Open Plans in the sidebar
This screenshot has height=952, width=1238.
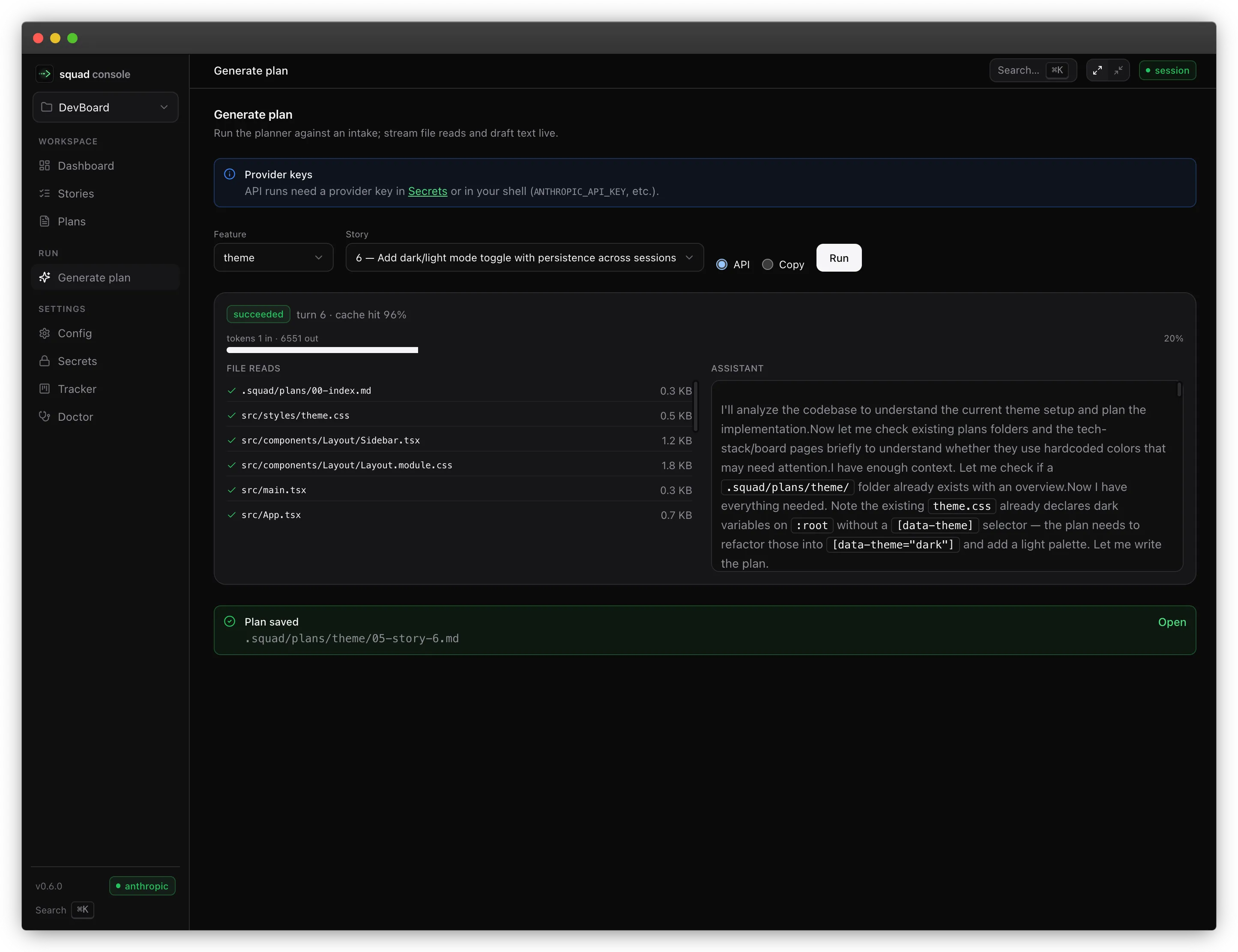point(105,221)
